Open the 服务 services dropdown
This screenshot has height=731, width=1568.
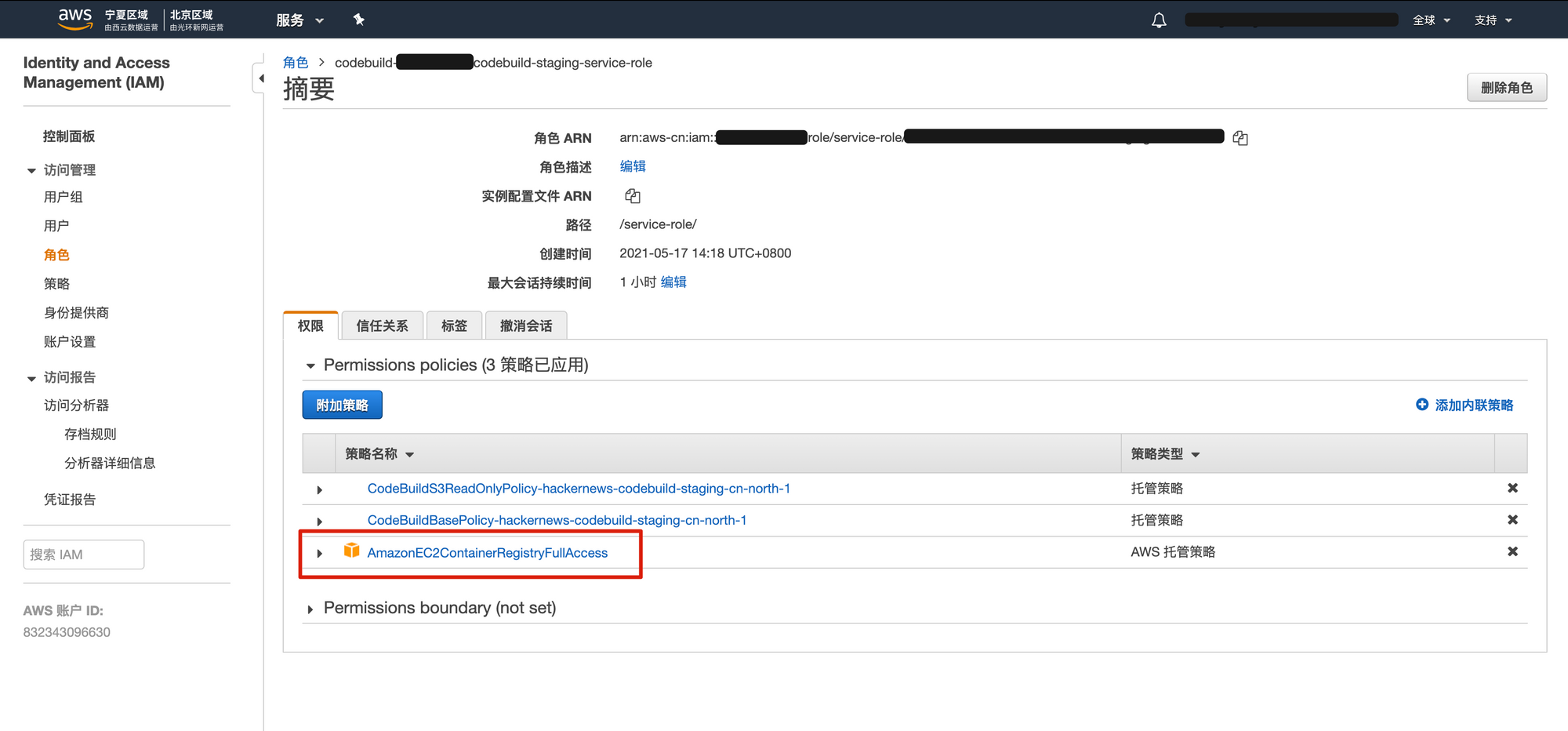pos(299,20)
